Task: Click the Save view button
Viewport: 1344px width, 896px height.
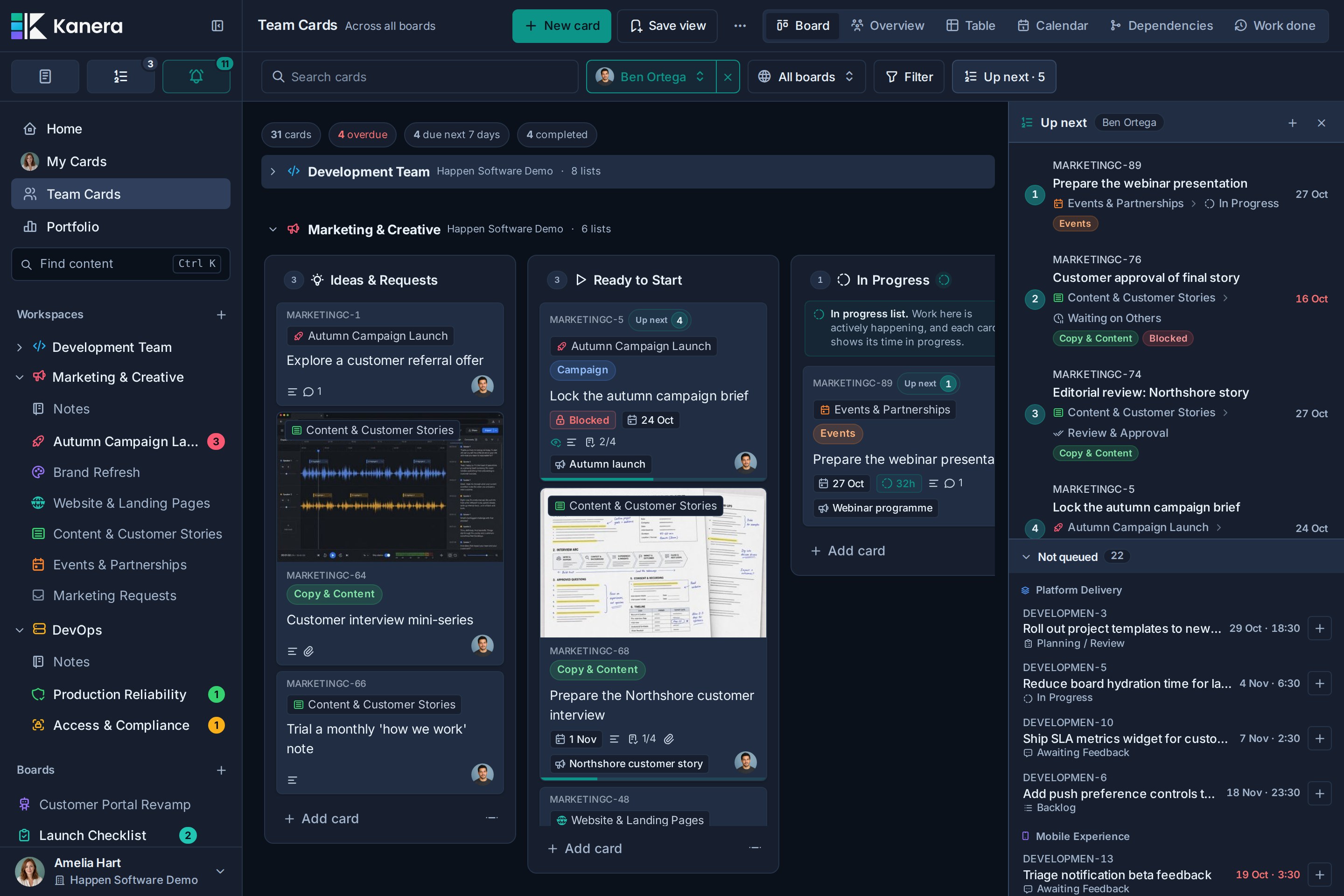Action: (667, 26)
